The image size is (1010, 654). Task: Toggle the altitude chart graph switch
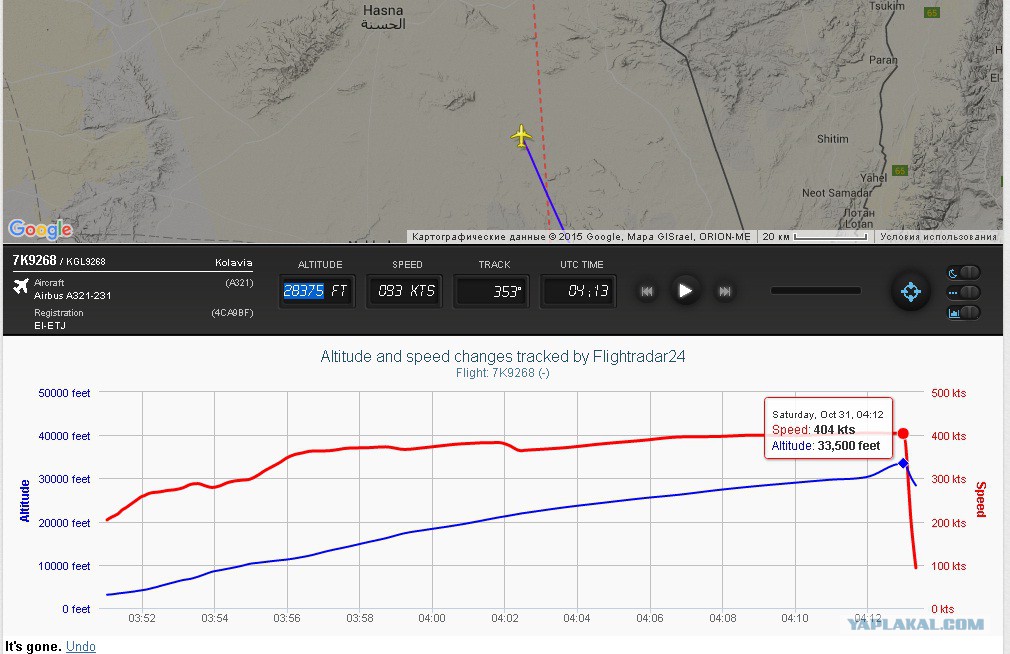coord(963,313)
